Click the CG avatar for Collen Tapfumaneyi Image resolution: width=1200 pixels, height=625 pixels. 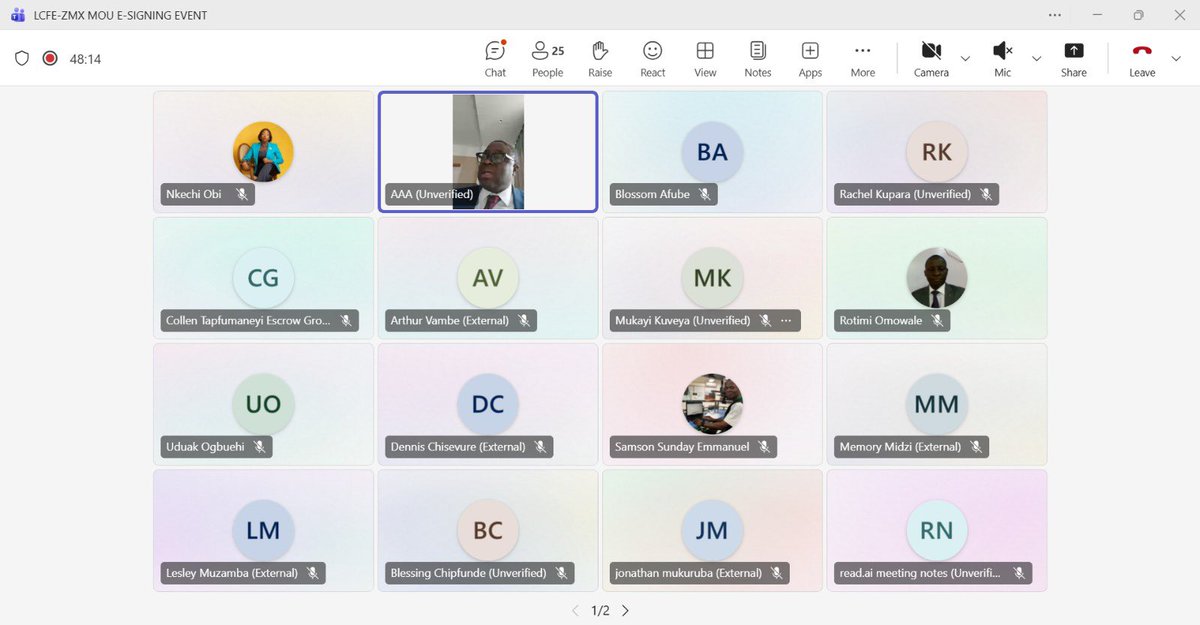(263, 278)
